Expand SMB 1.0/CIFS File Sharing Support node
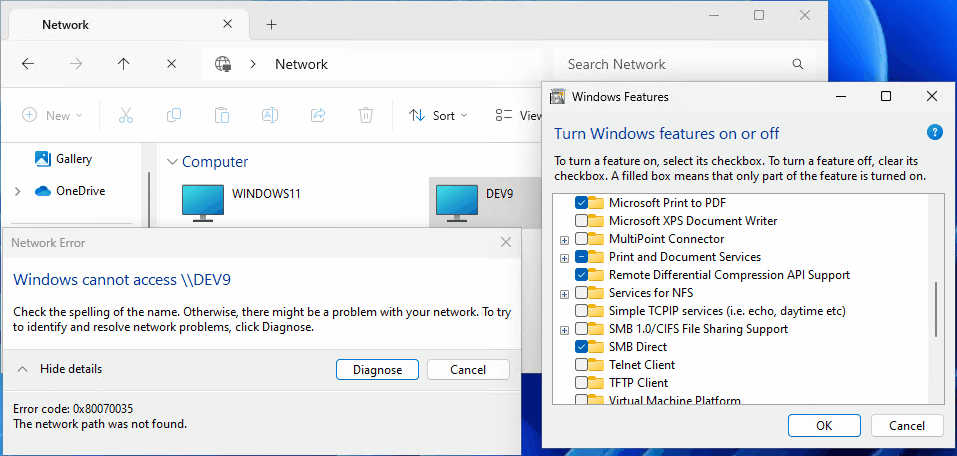The height and width of the screenshot is (456, 957). tap(565, 330)
